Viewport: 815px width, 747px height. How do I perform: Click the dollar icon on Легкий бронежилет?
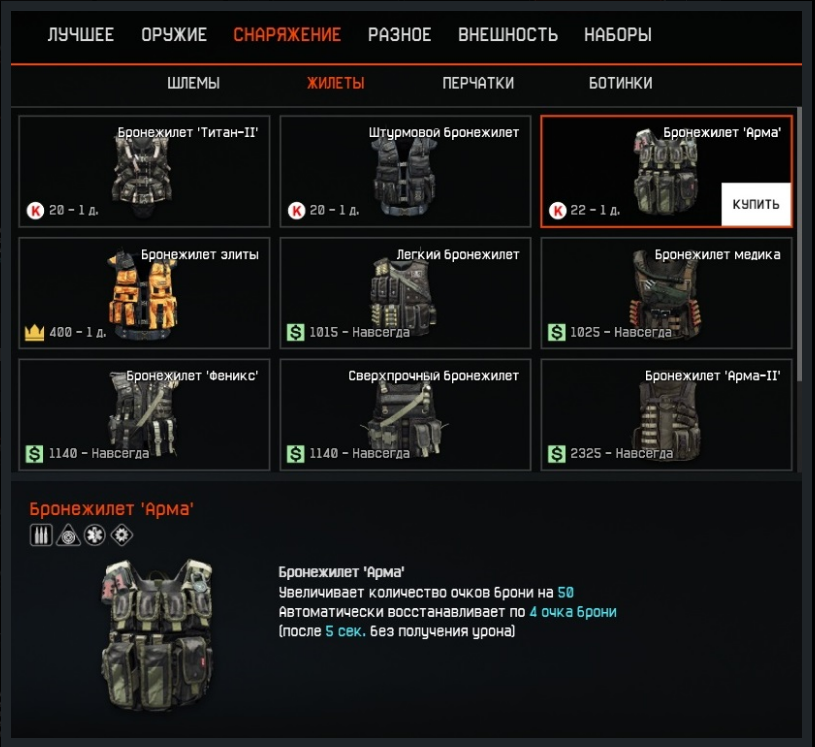coord(295,332)
